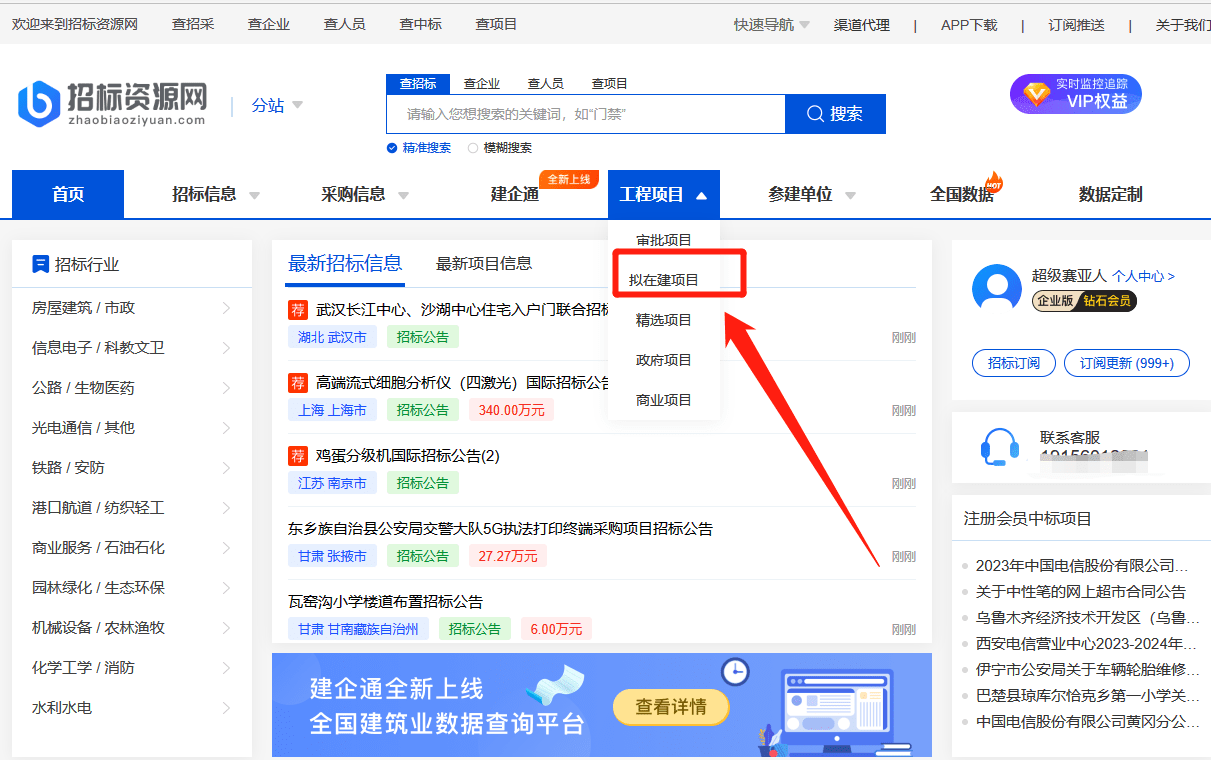Click 荐 tag on 武汉长江中心 listing
1211x760 pixels.
[297, 309]
